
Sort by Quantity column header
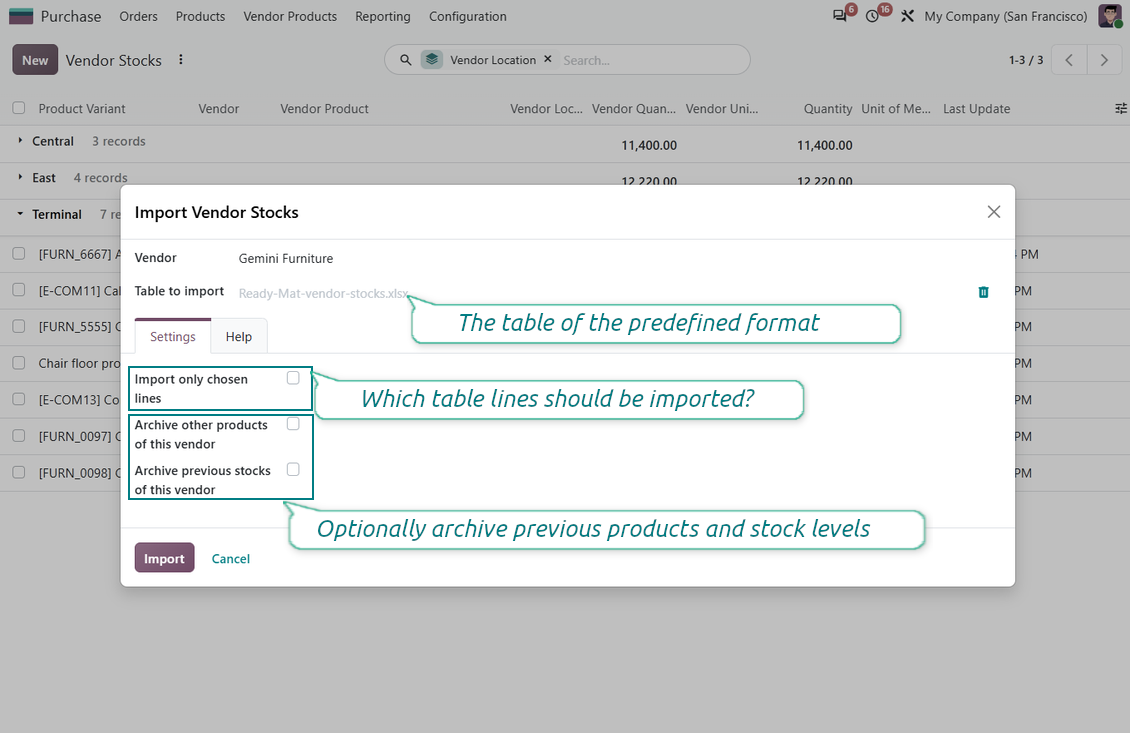827,109
